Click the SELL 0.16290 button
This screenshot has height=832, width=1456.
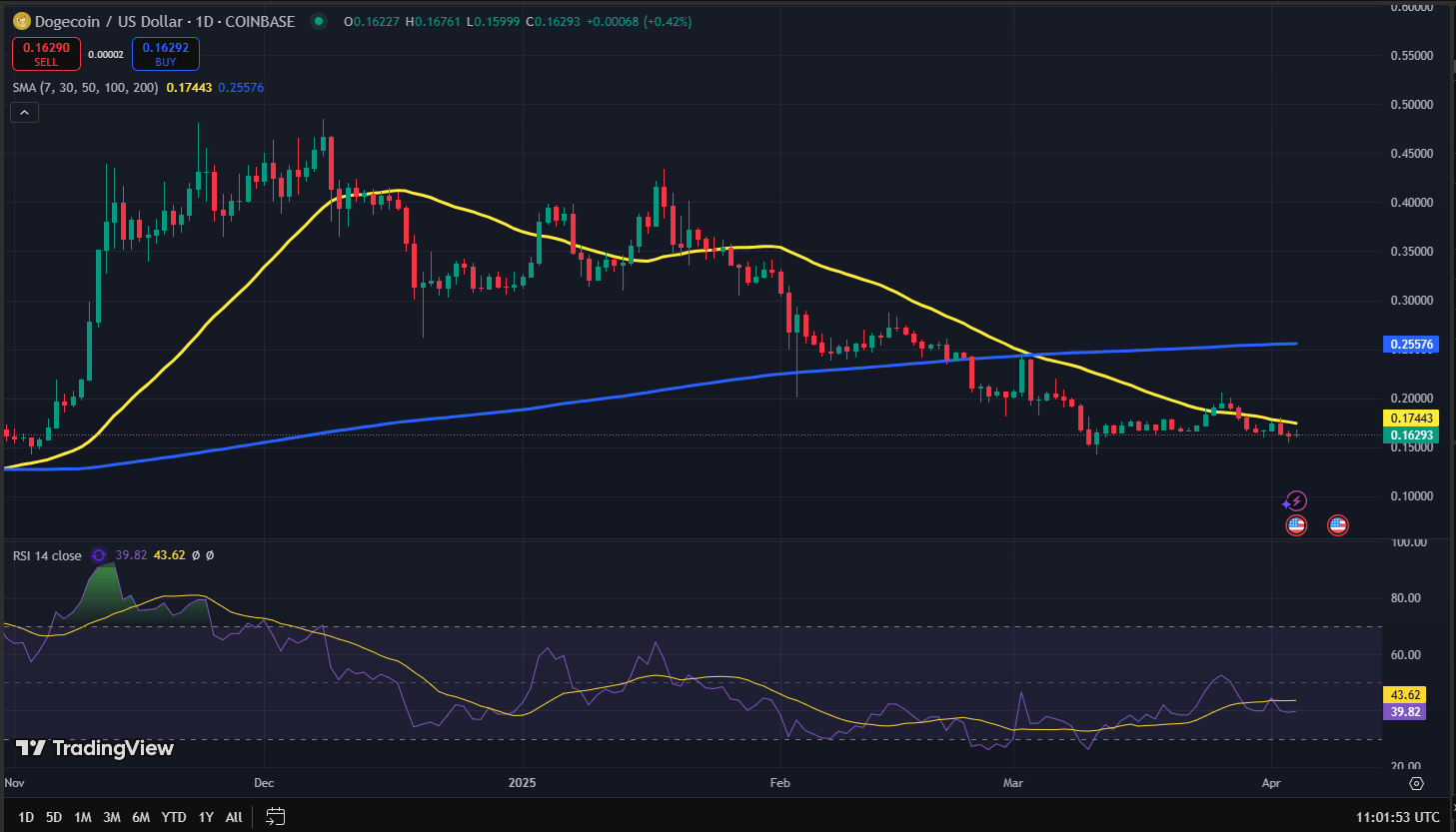coord(46,54)
